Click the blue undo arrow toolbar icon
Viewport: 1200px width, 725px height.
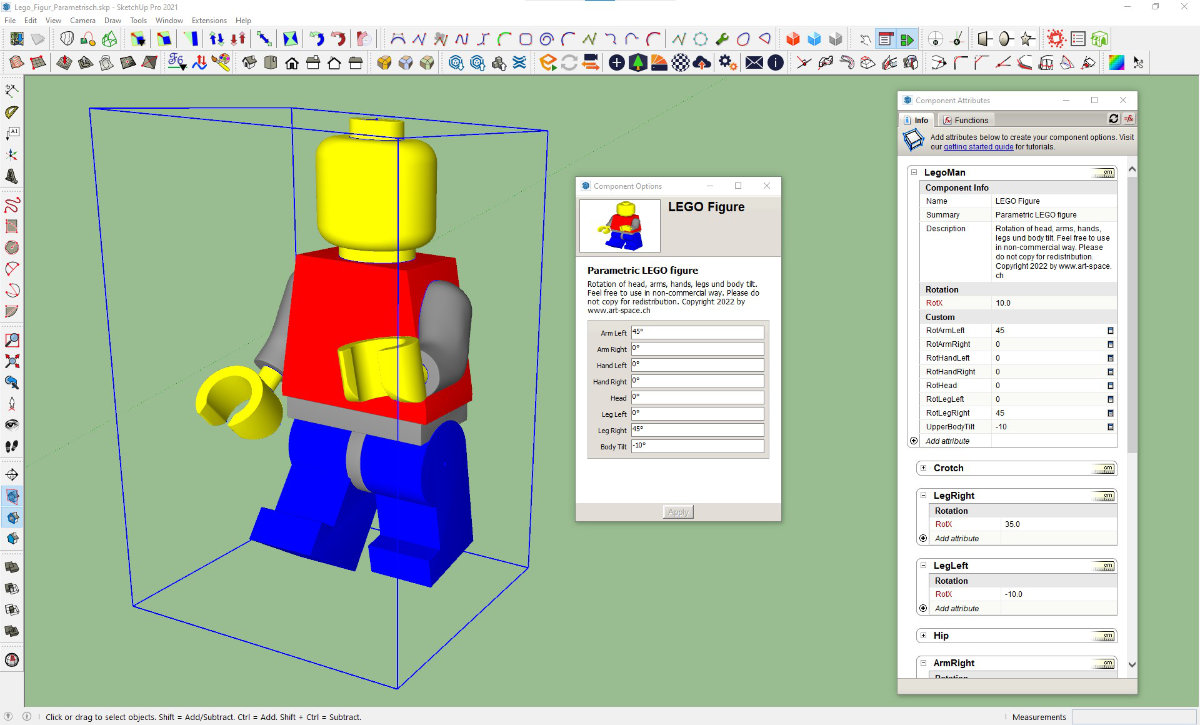tap(317, 39)
